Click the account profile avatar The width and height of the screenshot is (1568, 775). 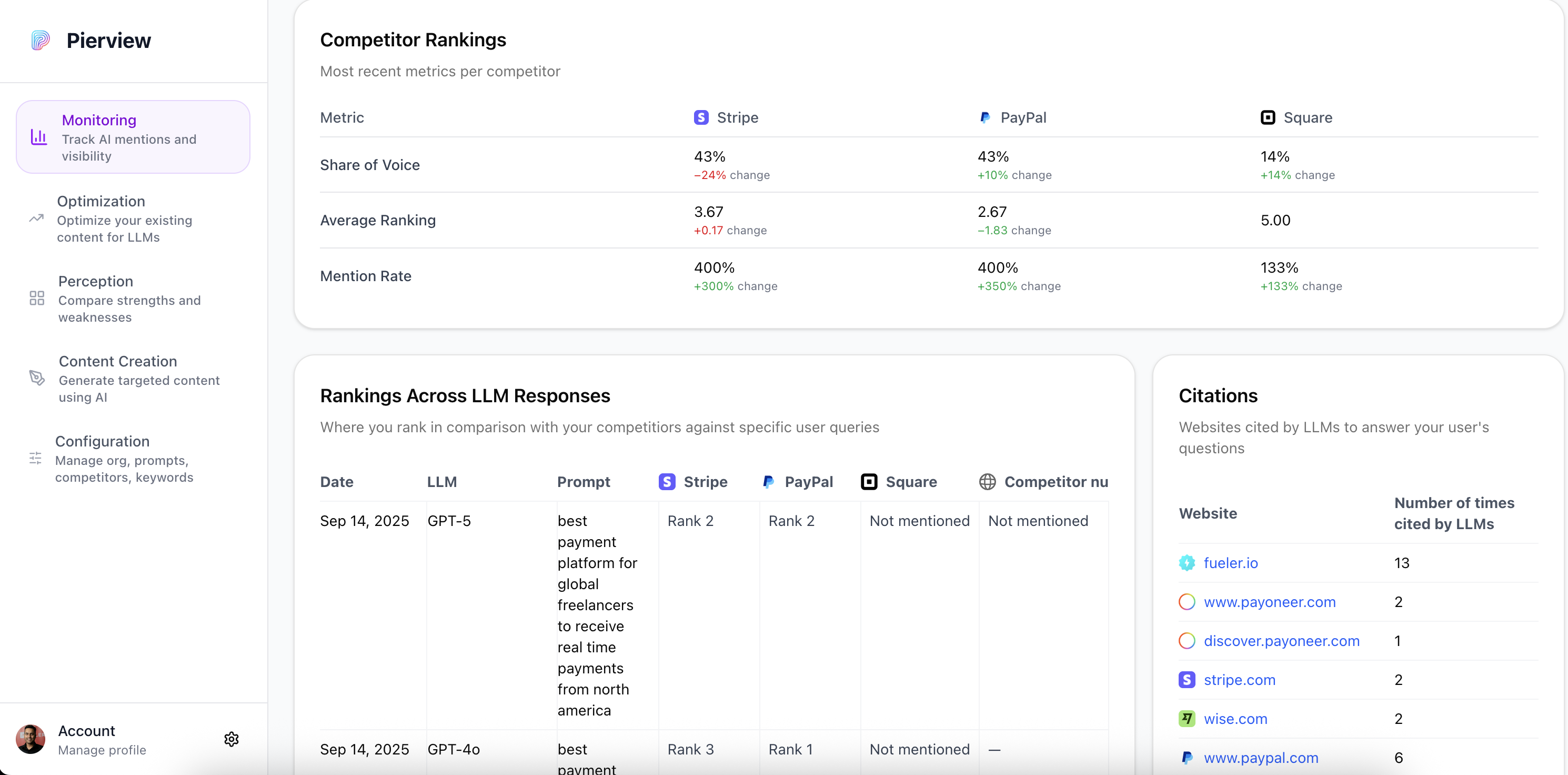click(31, 739)
